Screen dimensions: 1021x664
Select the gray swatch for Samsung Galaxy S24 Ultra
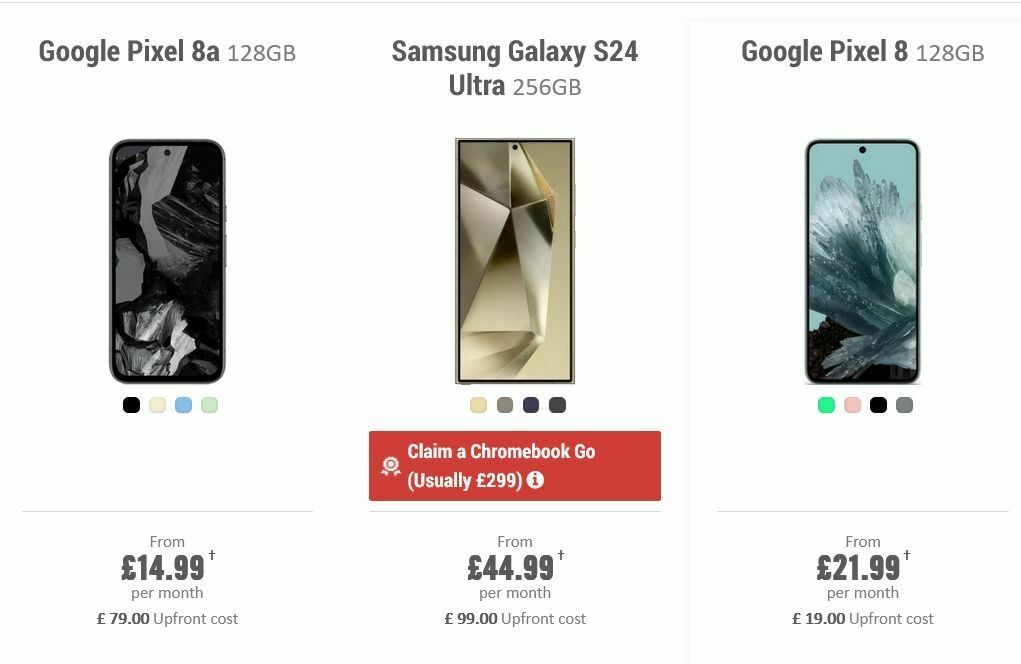click(x=503, y=405)
